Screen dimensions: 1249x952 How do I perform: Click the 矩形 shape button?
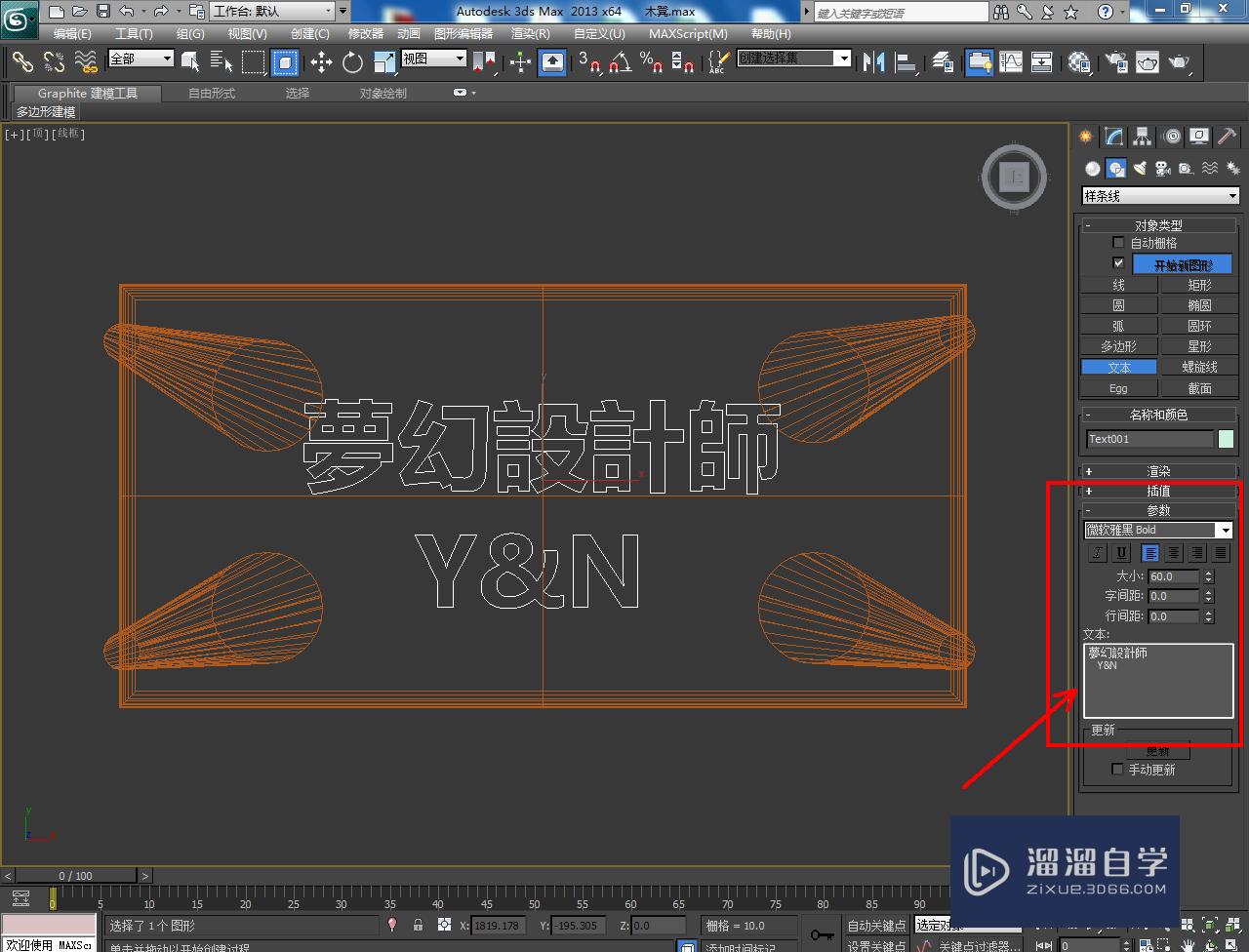[x=1199, y=285]
